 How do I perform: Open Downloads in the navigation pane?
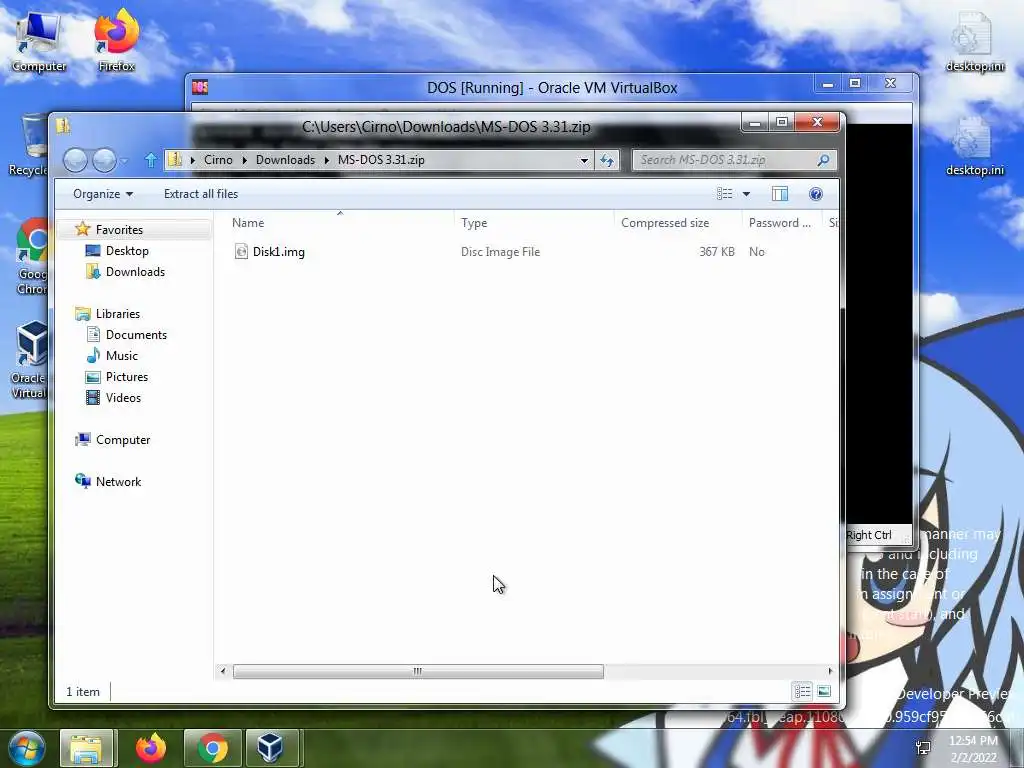click(x=135, y=272)
